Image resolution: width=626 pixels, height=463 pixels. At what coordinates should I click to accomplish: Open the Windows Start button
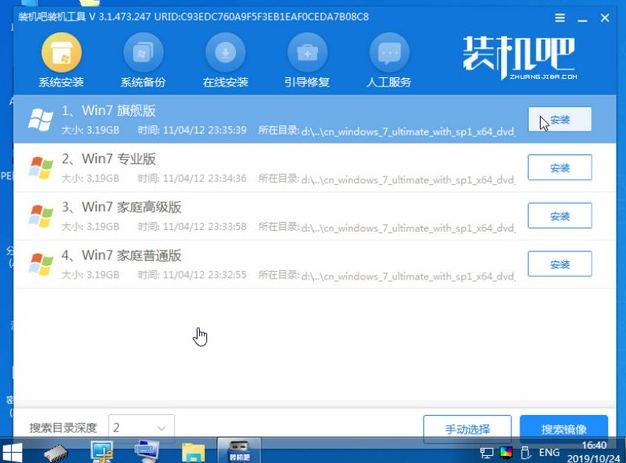click(x=18, y=449)
